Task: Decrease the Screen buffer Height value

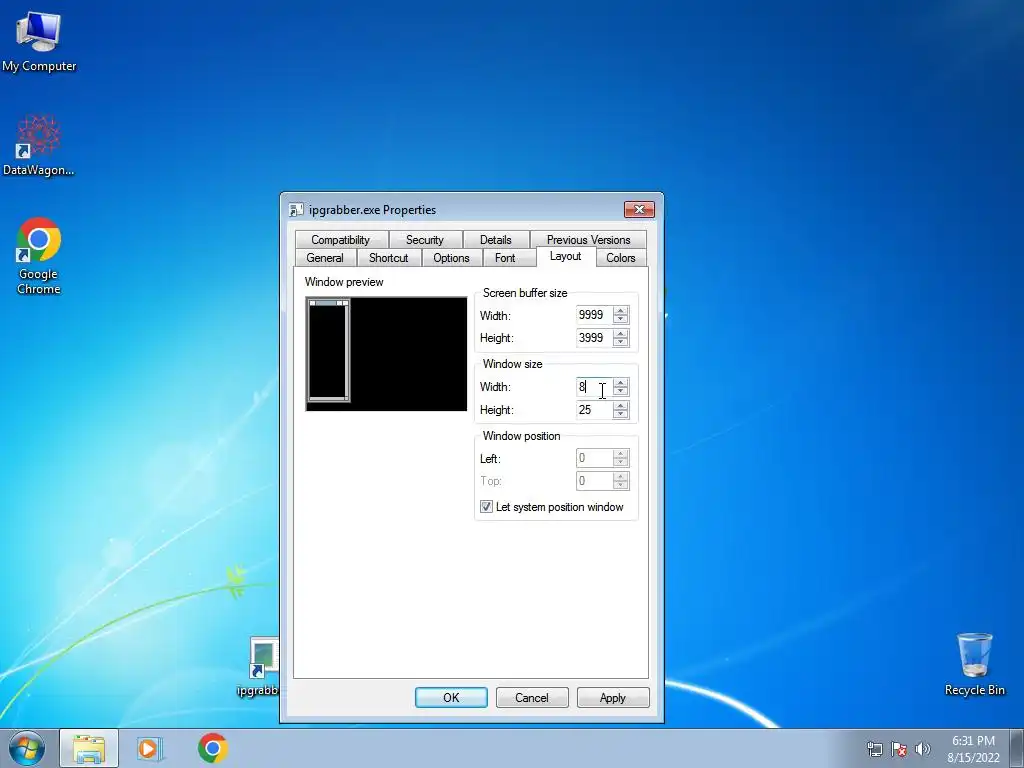Action: click(x=620, y=342)
